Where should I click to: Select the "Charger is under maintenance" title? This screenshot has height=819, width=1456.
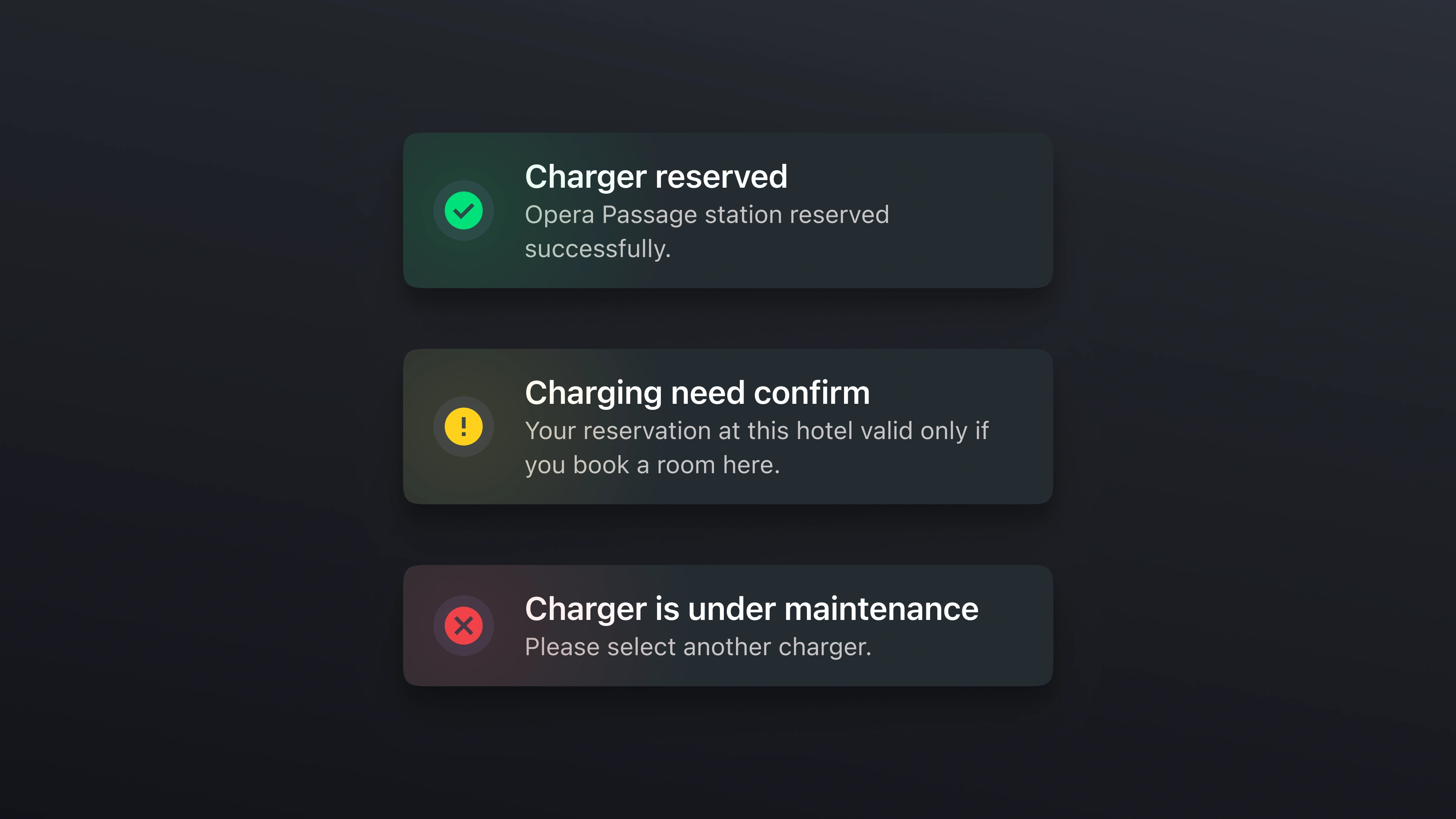[x=751, y=609]
